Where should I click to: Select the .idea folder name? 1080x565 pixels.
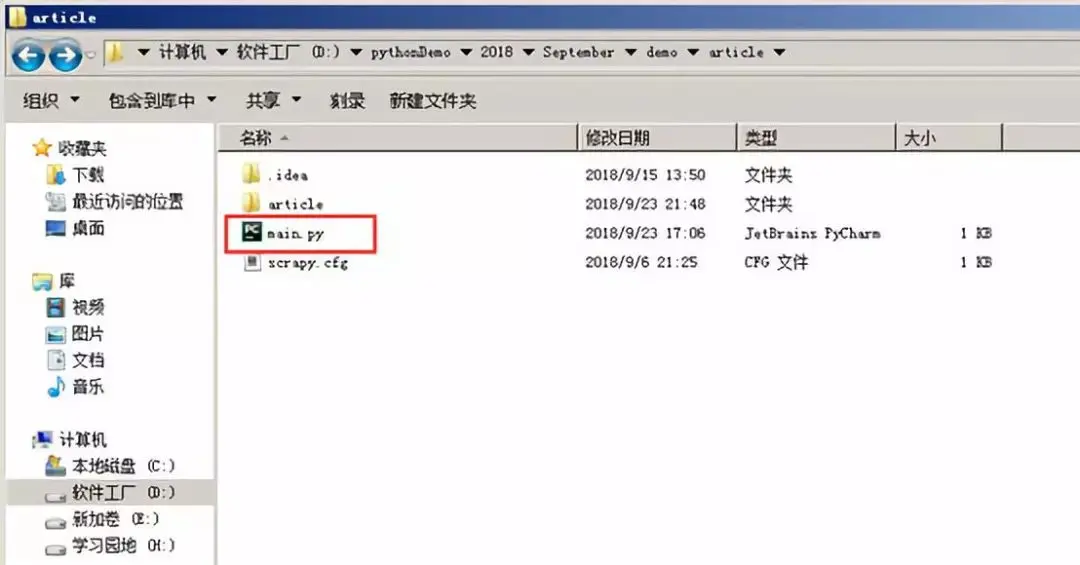tap(287, 175)
